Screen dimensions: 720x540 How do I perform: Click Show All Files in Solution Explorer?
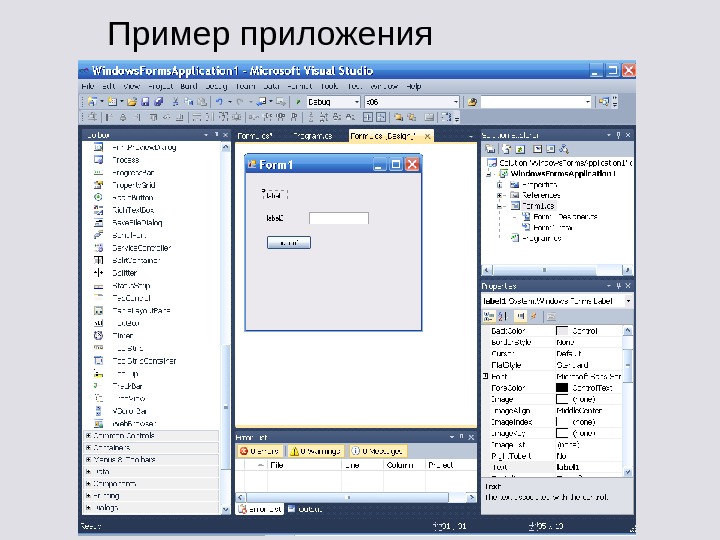pyautogui.click(x=506, y=149)
